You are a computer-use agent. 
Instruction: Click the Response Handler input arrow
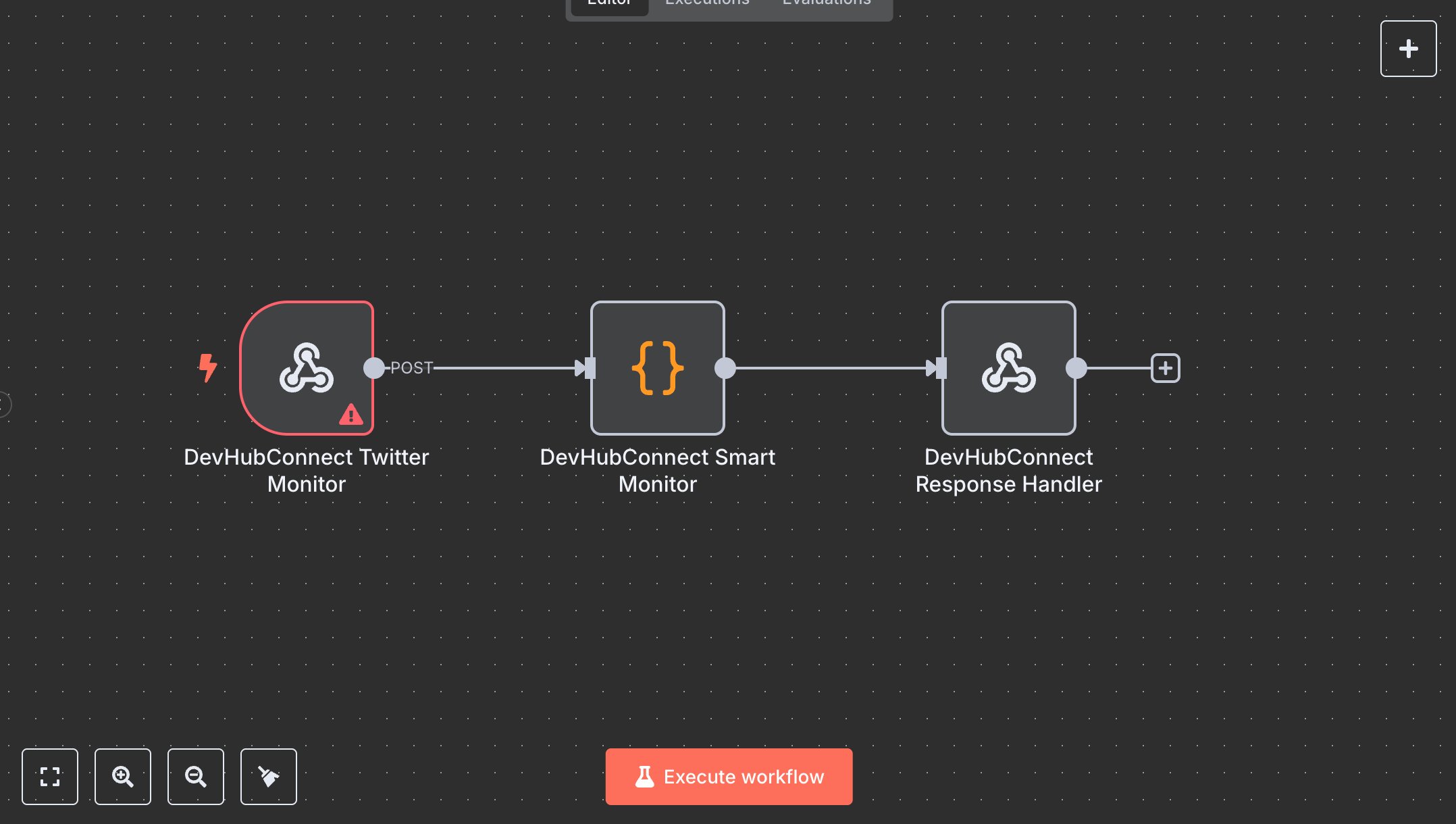pos(940,368)
